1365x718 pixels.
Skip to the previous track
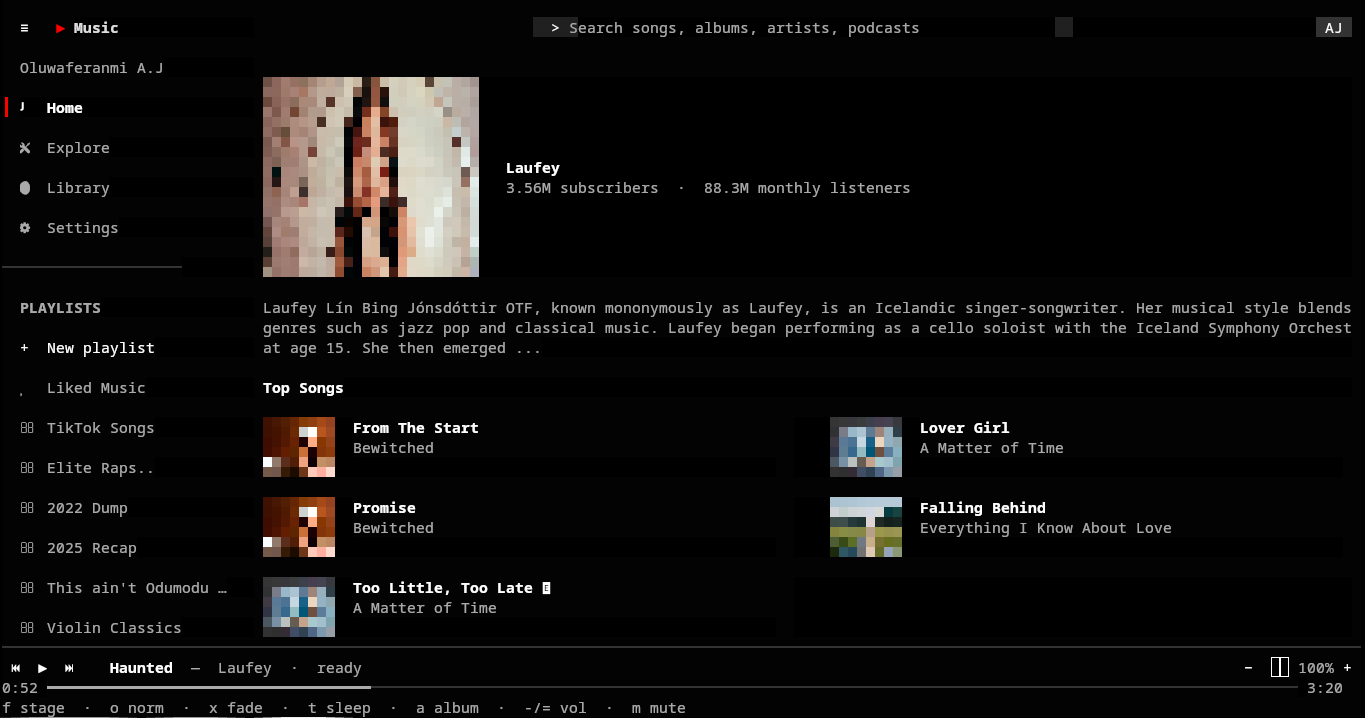16,668
